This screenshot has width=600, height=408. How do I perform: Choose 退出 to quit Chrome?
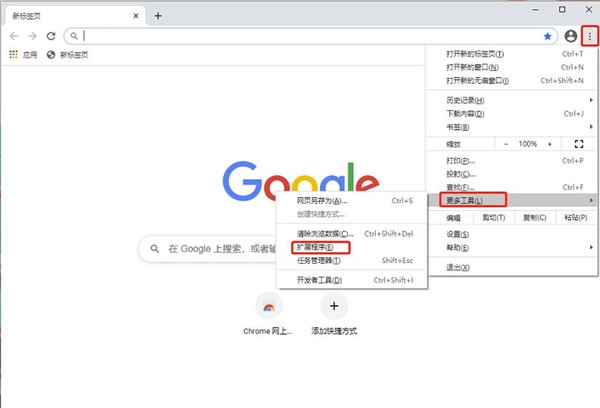tap(512, 268)
